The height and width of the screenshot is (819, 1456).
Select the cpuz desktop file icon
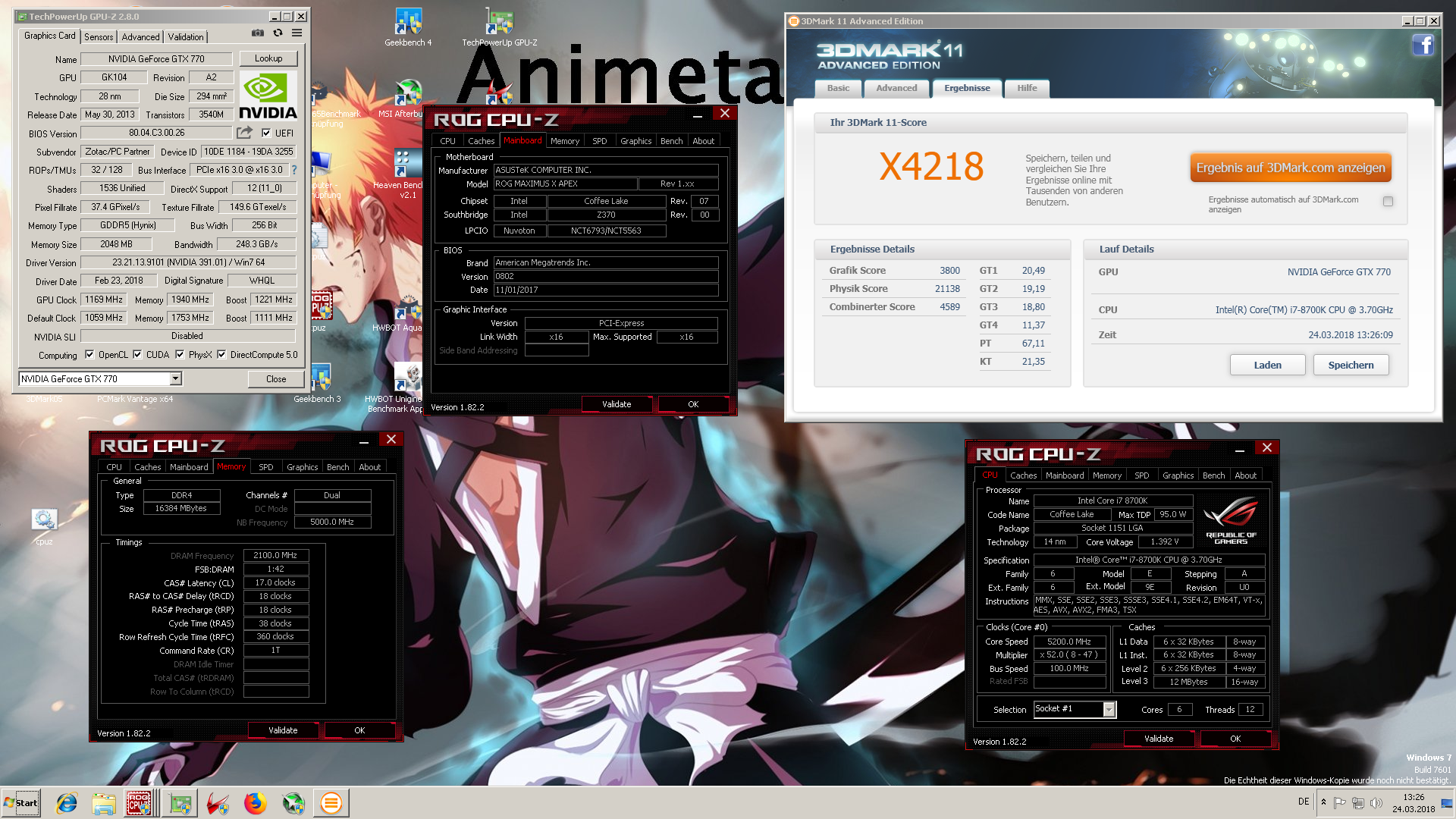[x=44, y=527]
